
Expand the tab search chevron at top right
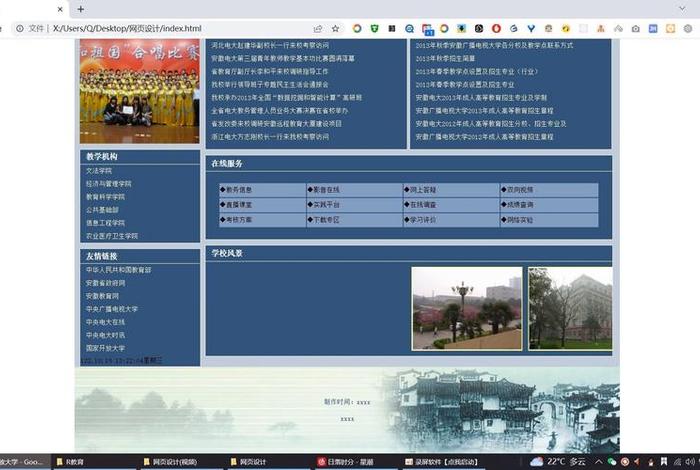682,8
